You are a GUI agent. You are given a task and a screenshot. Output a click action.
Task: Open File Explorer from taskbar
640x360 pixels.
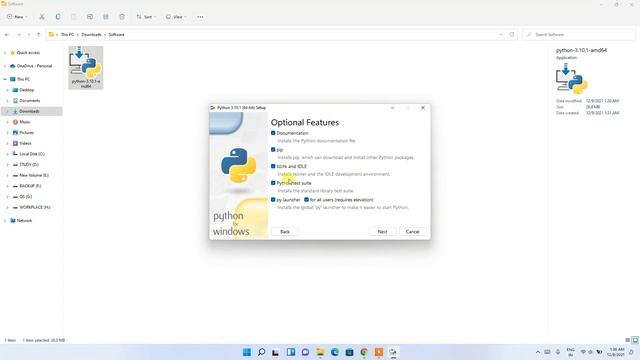click(320, 352)
